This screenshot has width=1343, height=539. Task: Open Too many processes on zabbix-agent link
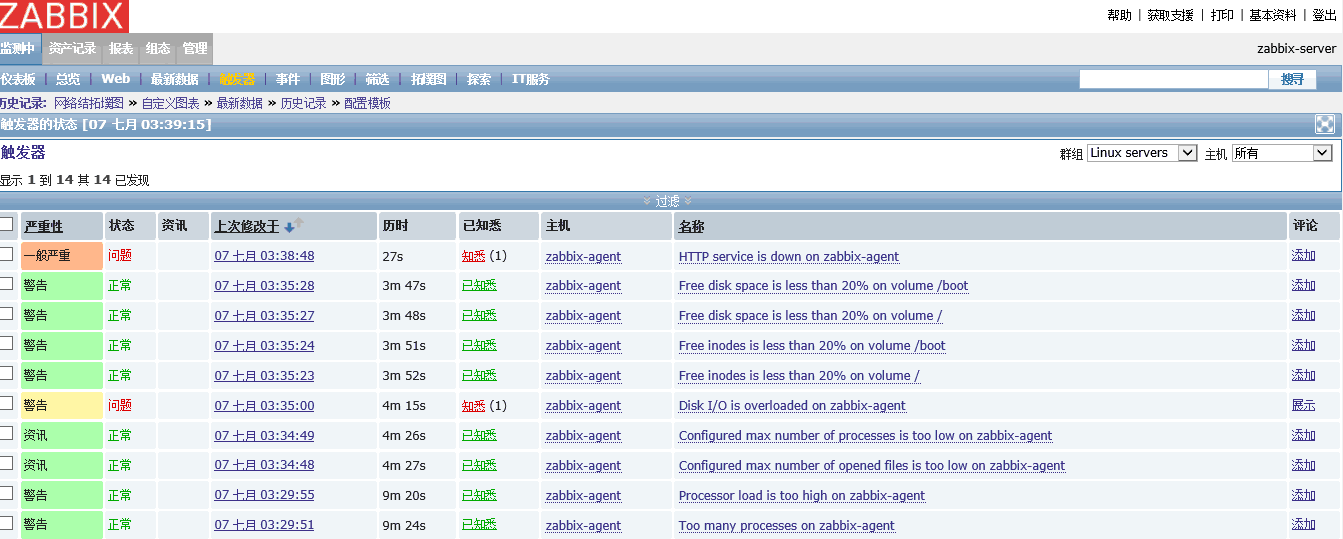787,526
